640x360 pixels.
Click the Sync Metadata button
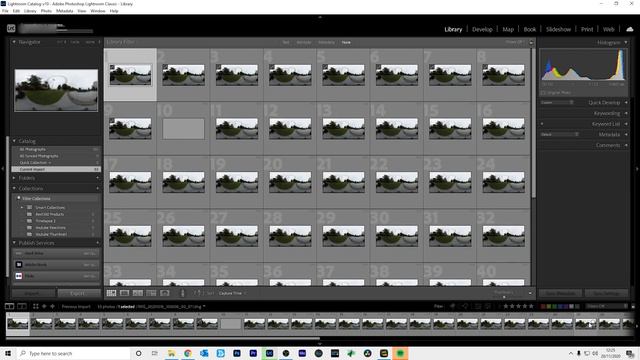(560, 293)
